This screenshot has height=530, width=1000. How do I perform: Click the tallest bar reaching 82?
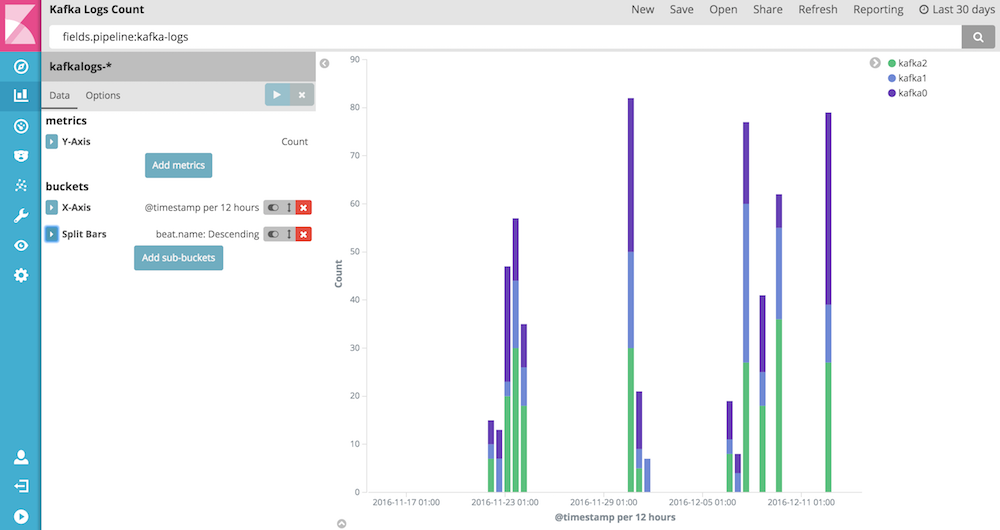tap(631, 295)
